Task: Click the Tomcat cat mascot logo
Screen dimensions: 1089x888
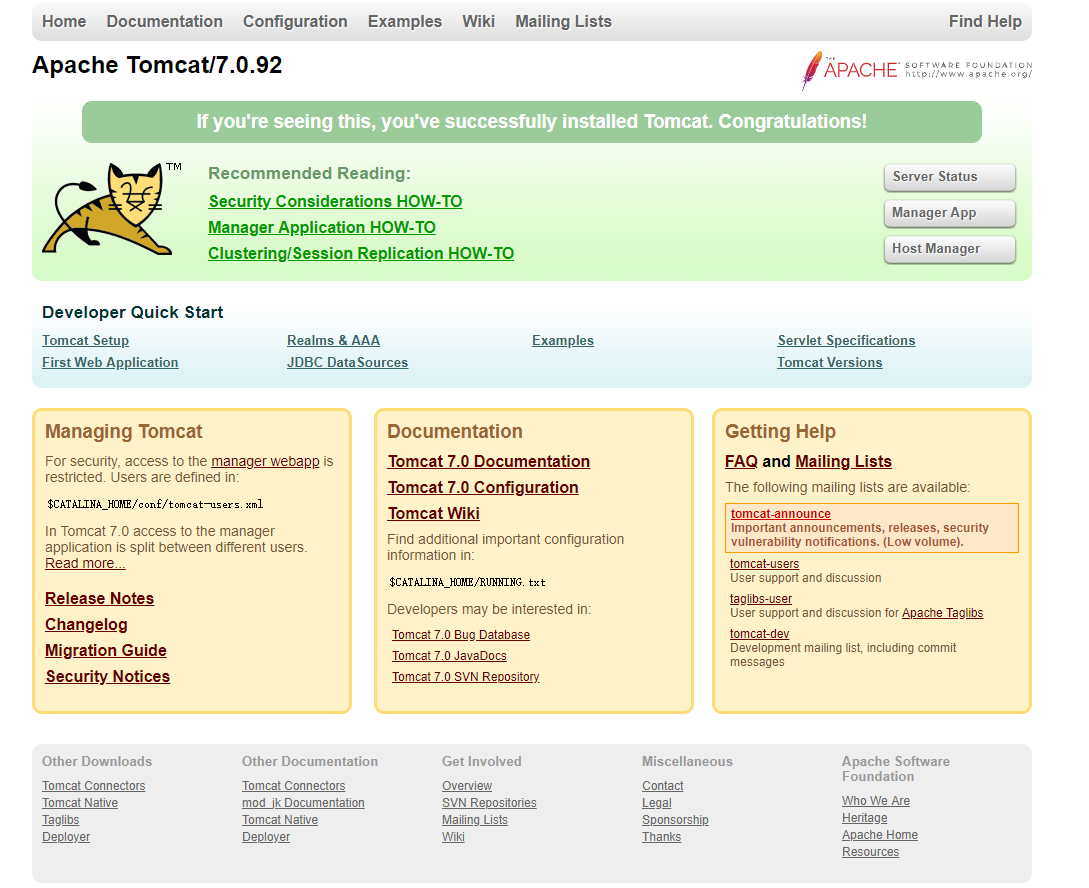Action: coord(111,209)
